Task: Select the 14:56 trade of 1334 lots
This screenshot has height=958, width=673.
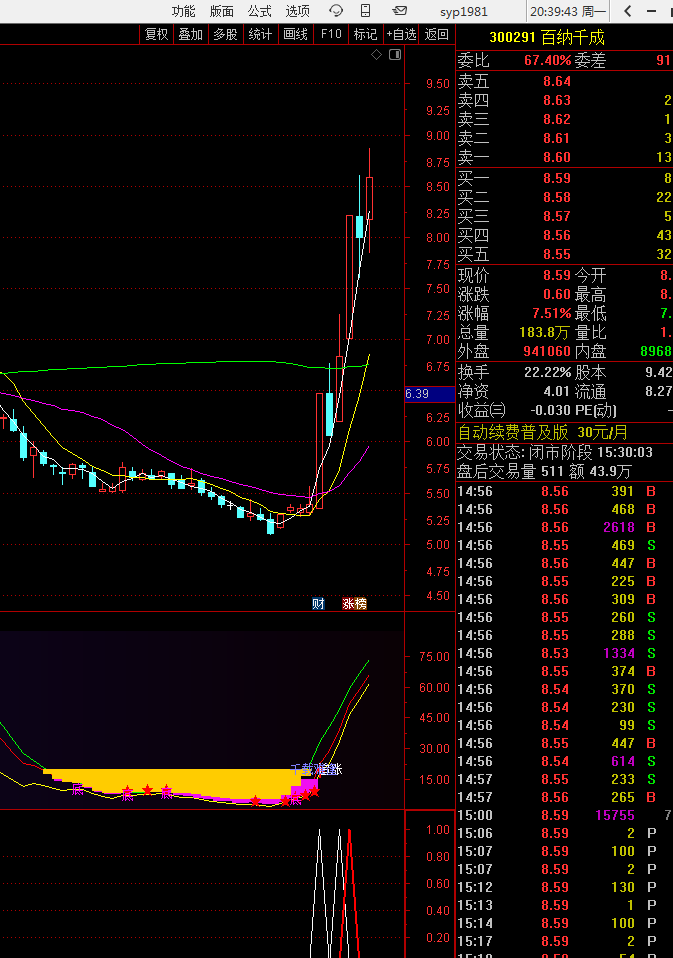Action: 564,653
